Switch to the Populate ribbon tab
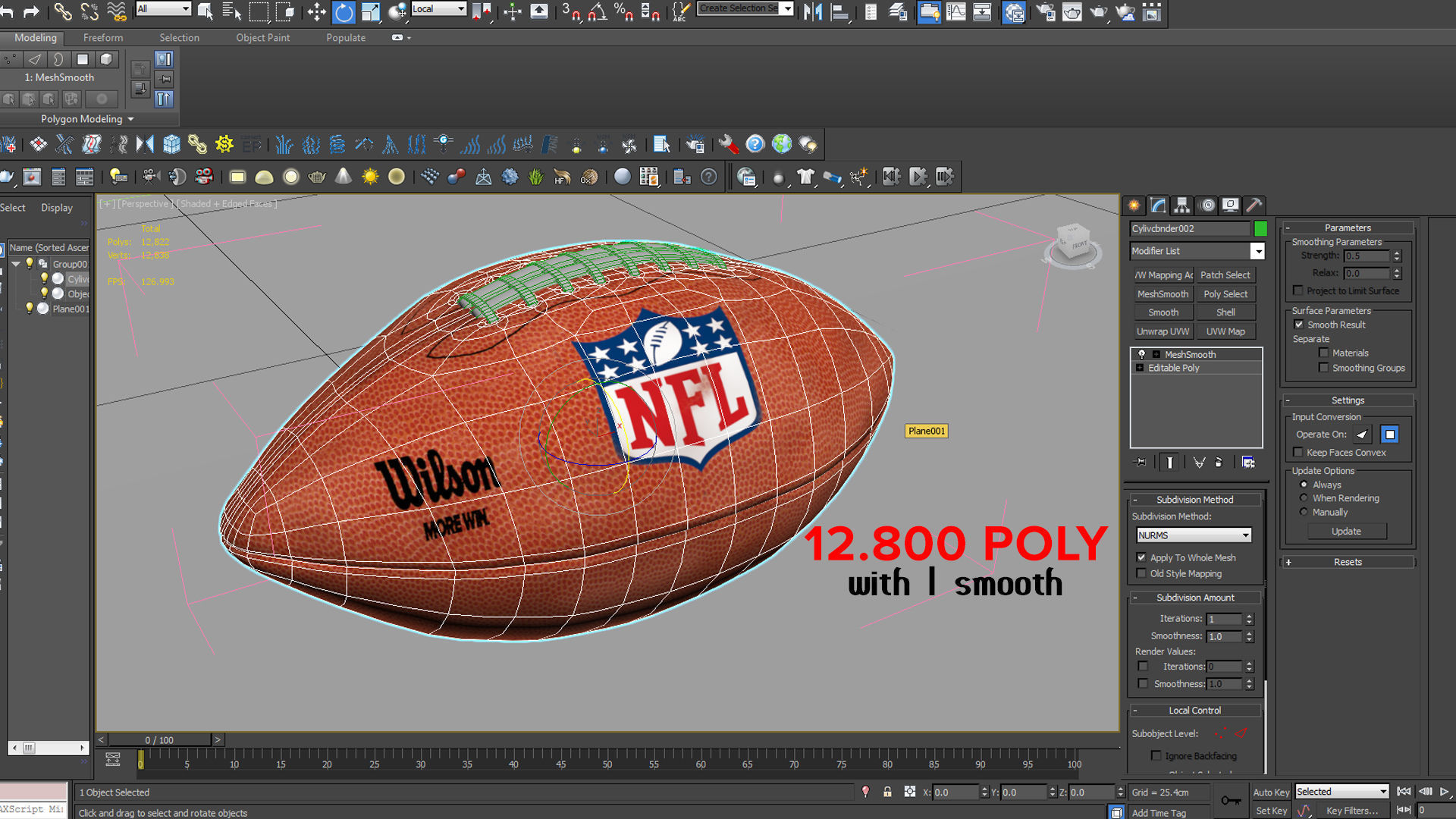Screen dimensions: 1456x819 346,37
